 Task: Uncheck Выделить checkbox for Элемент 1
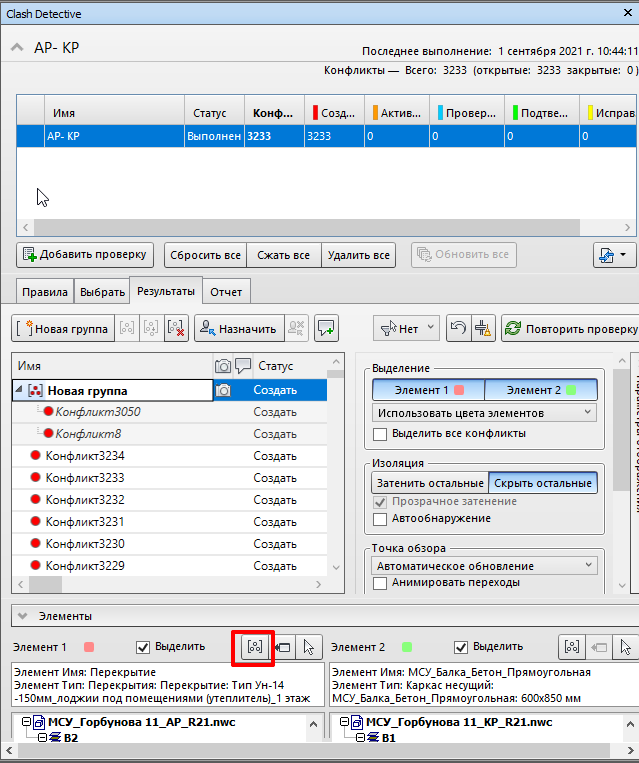(x=143, y=647)
